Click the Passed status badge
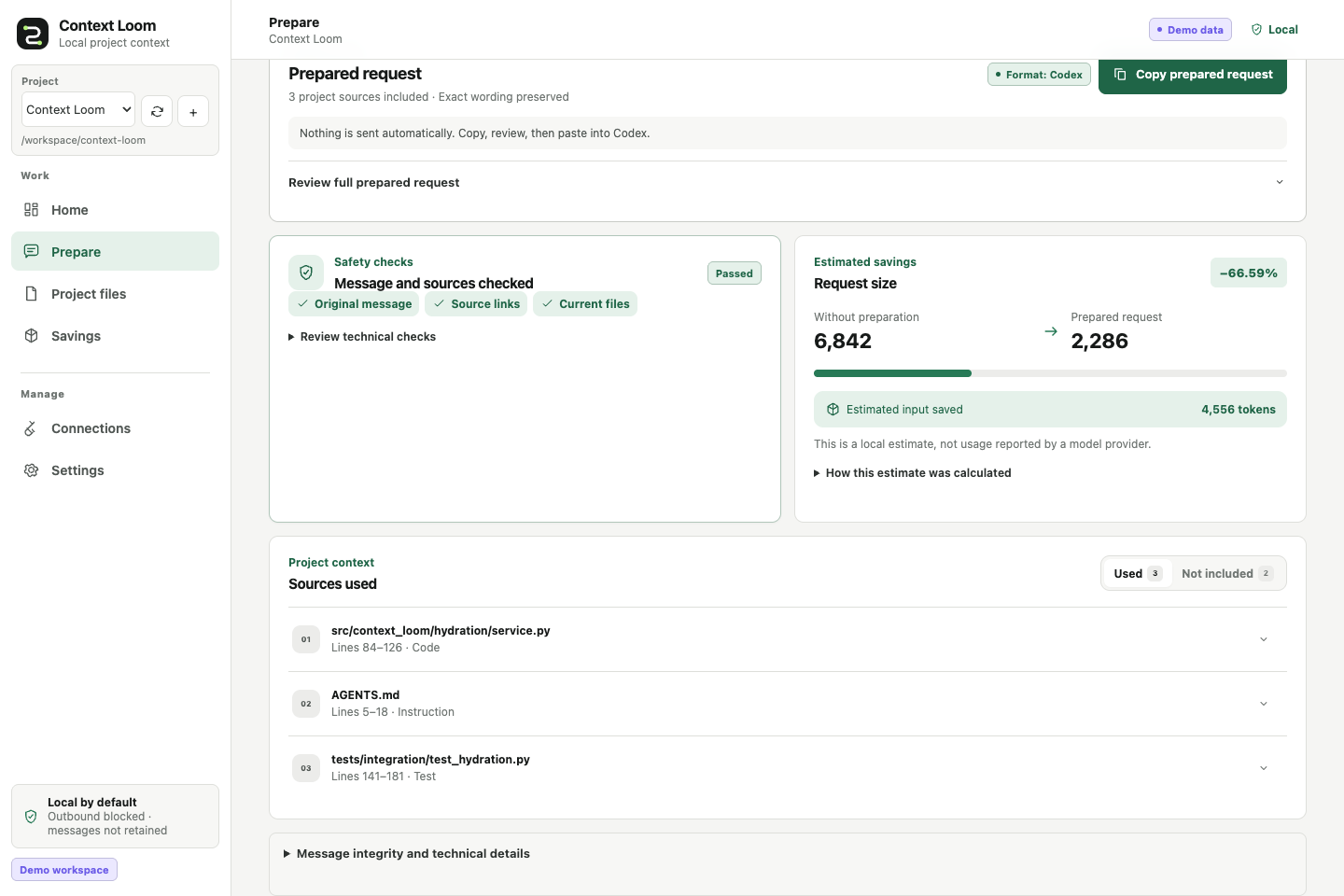This screenshot has height=896, width=1344. click(735, 273)
